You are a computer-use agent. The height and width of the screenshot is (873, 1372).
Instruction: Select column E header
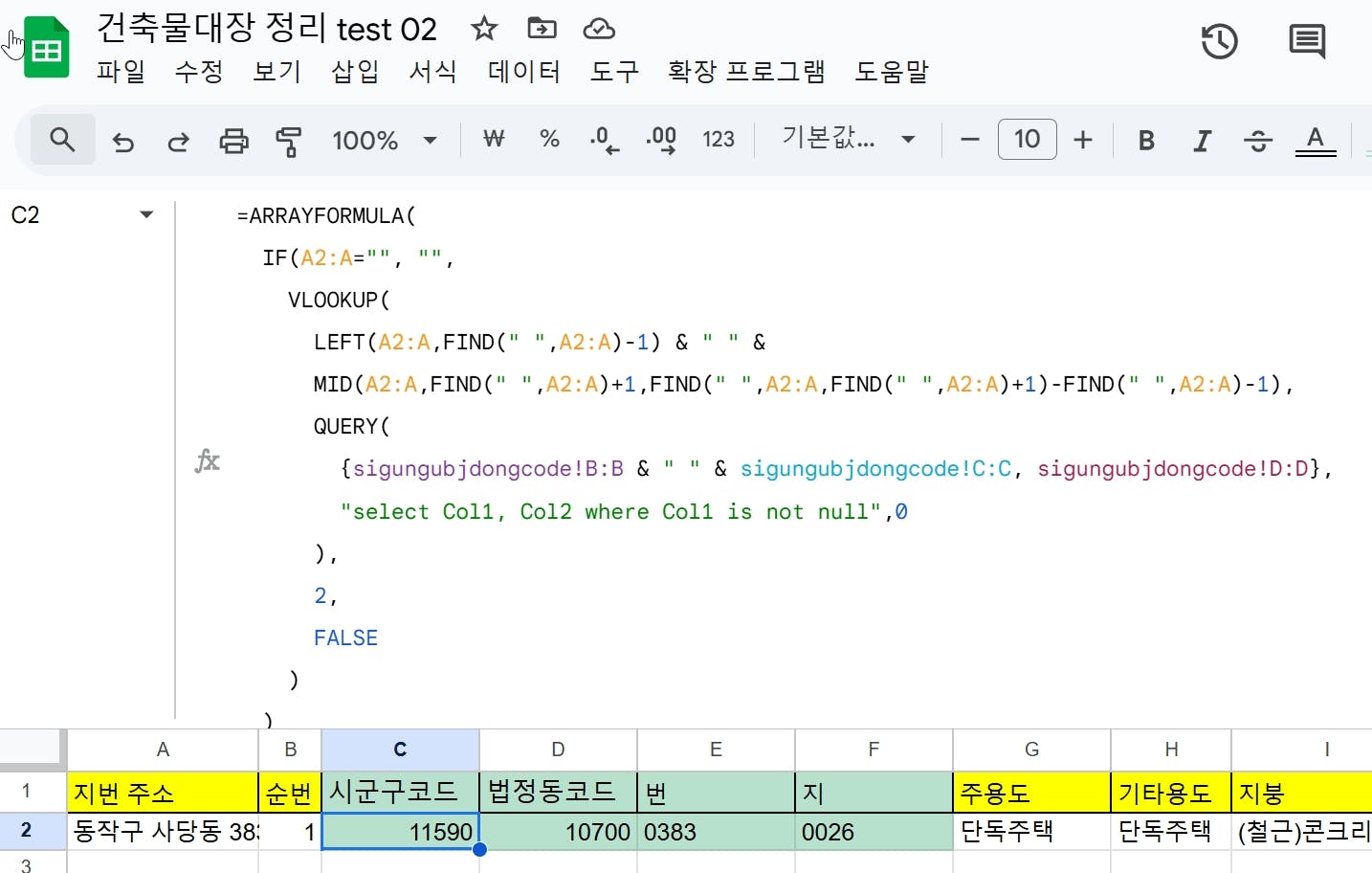point(716,750)
